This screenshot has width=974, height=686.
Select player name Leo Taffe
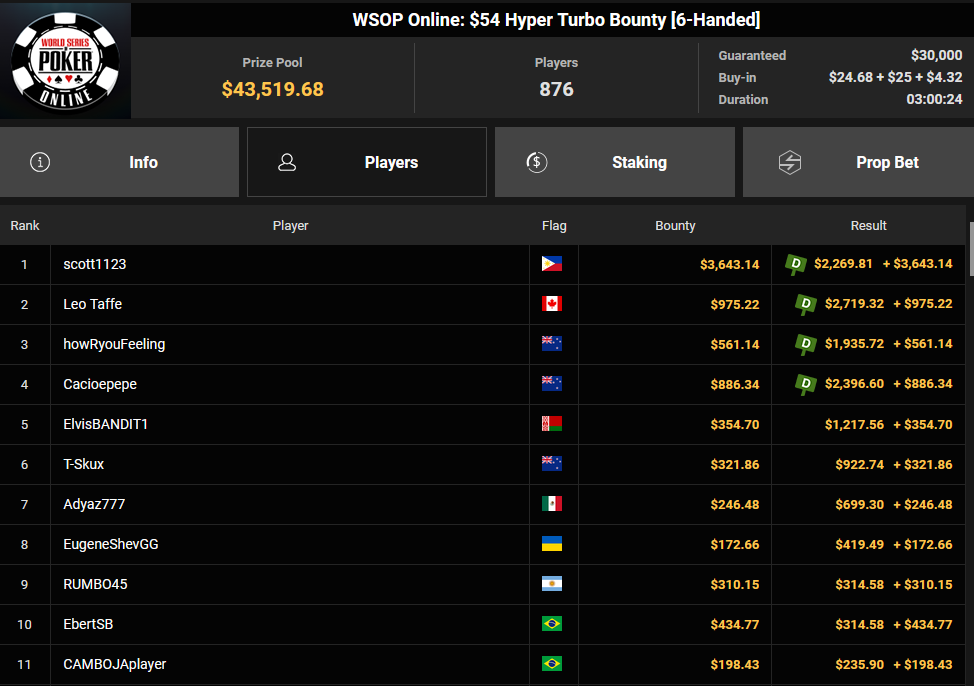tap(93, 304)
